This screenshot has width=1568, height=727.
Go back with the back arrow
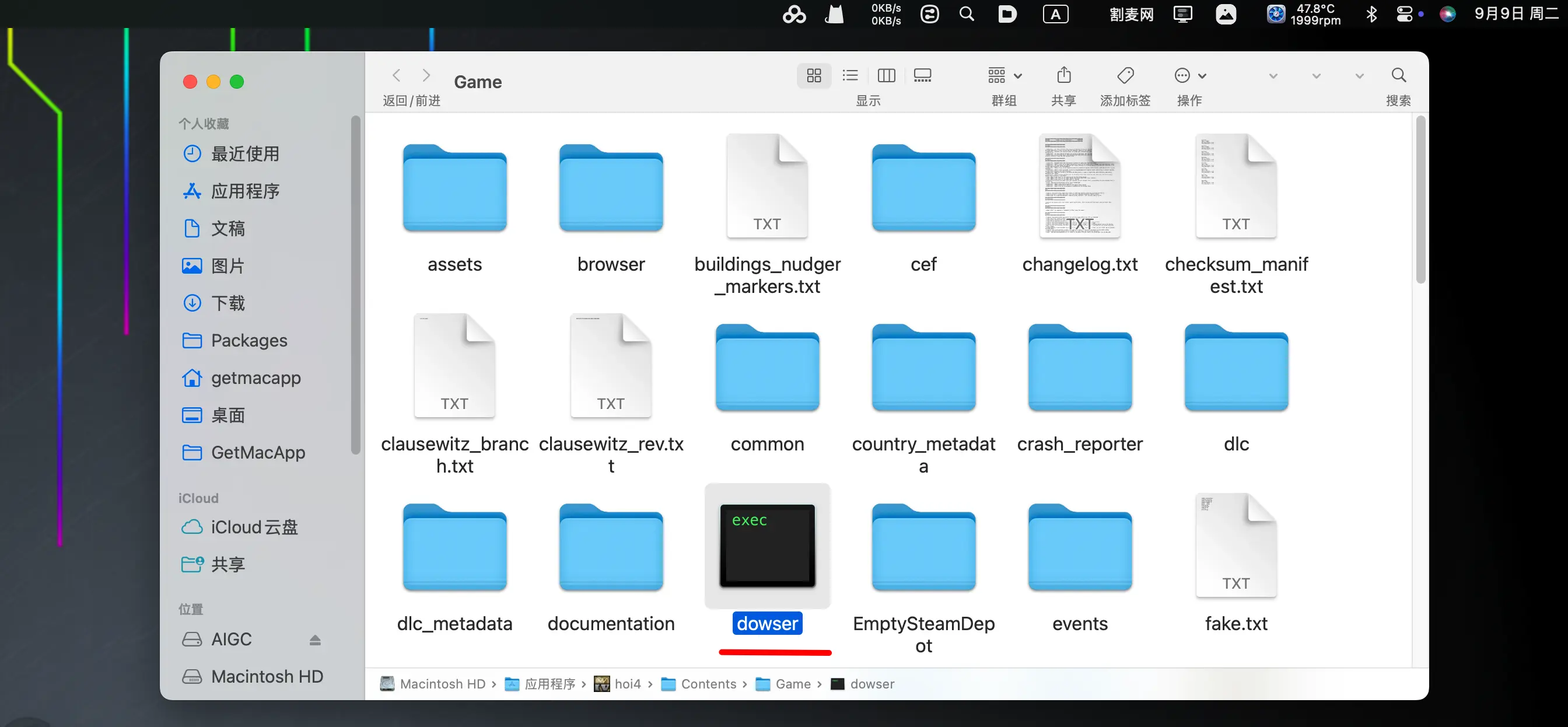pyautogui.click(x=396, y=75)
